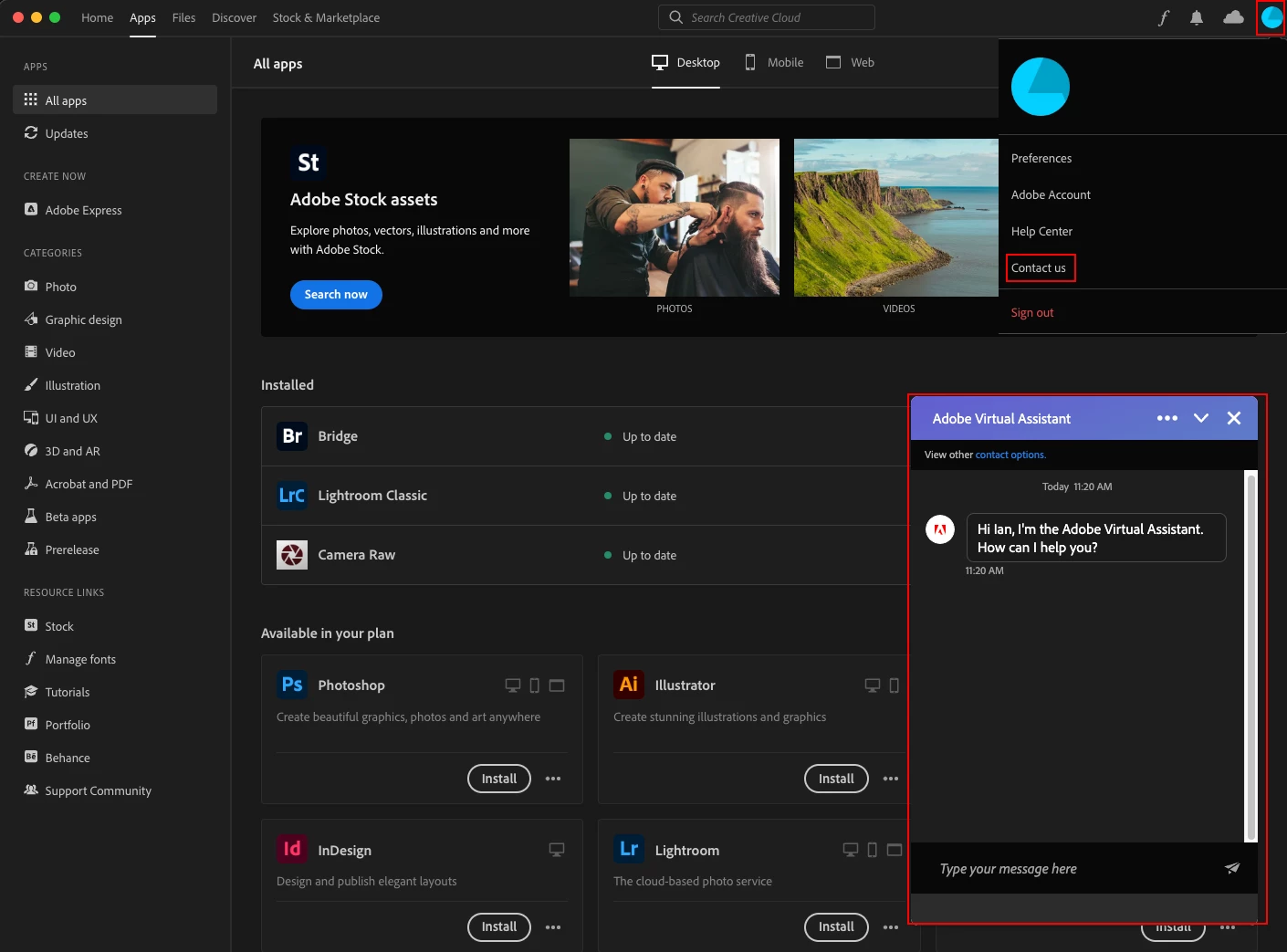Open Stock & Marketplace tab
The image size is (1287, 952).
point(326,17)
